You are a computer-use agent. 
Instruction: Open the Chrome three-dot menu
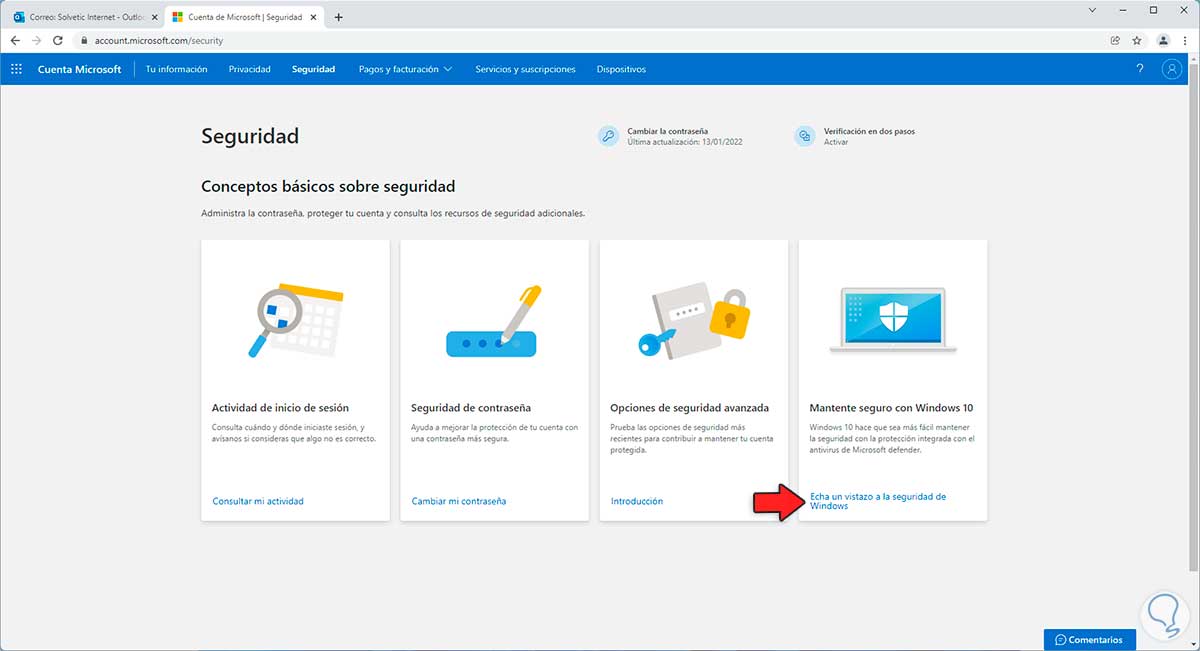tap(1186, 40)
